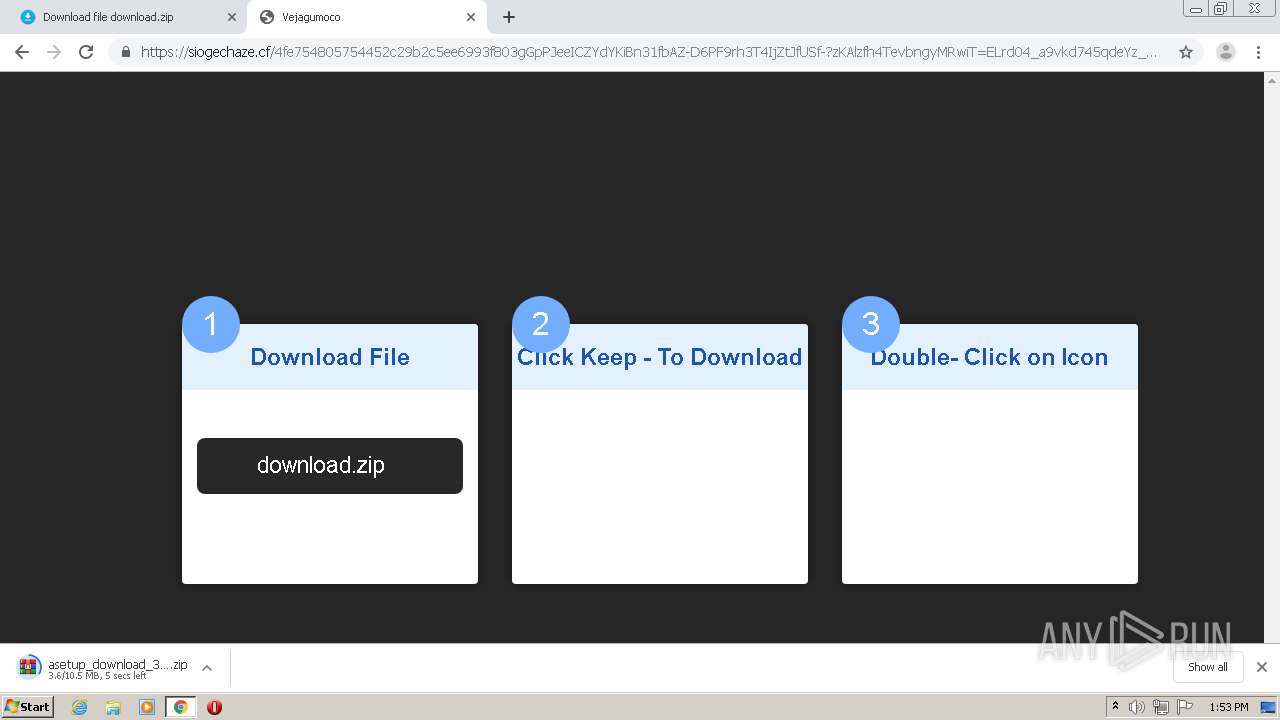Open a new browser tab
Image resolution: width=1280 pixels, height=720 pixels.
pyautogui.click(x=509, y=17)
